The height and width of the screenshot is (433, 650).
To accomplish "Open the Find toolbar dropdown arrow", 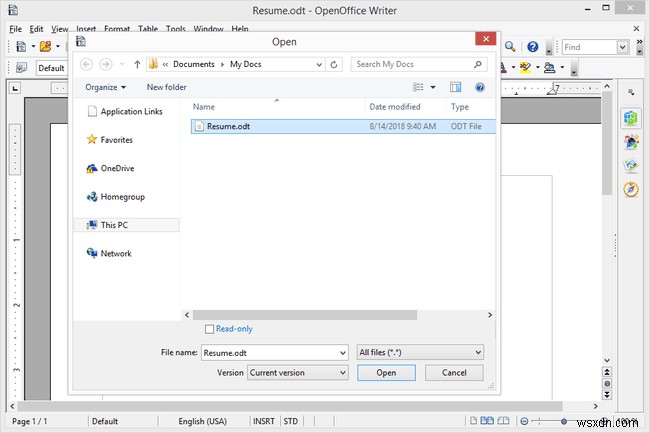I will [622, 47].
